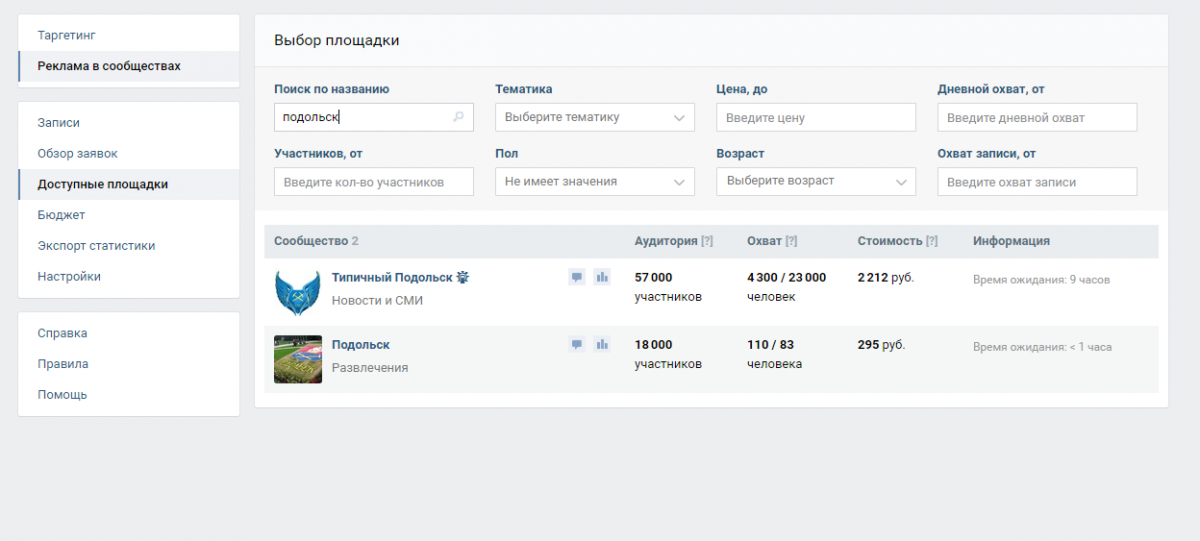
Task: Open comment icon for Типичный Подольск
Action: tap(576, 277)
